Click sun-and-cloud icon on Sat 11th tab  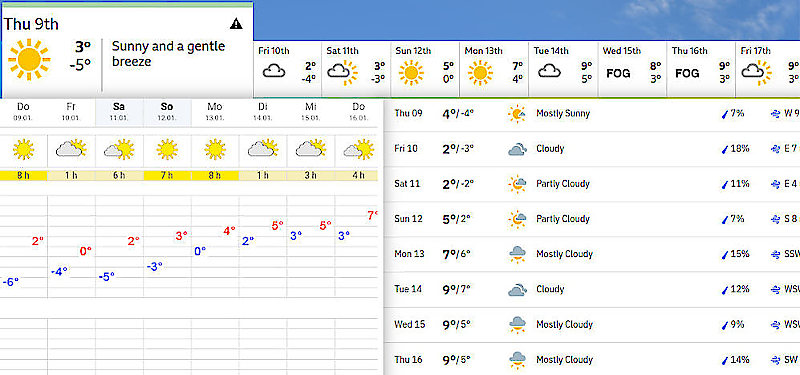tap(342, 72)
